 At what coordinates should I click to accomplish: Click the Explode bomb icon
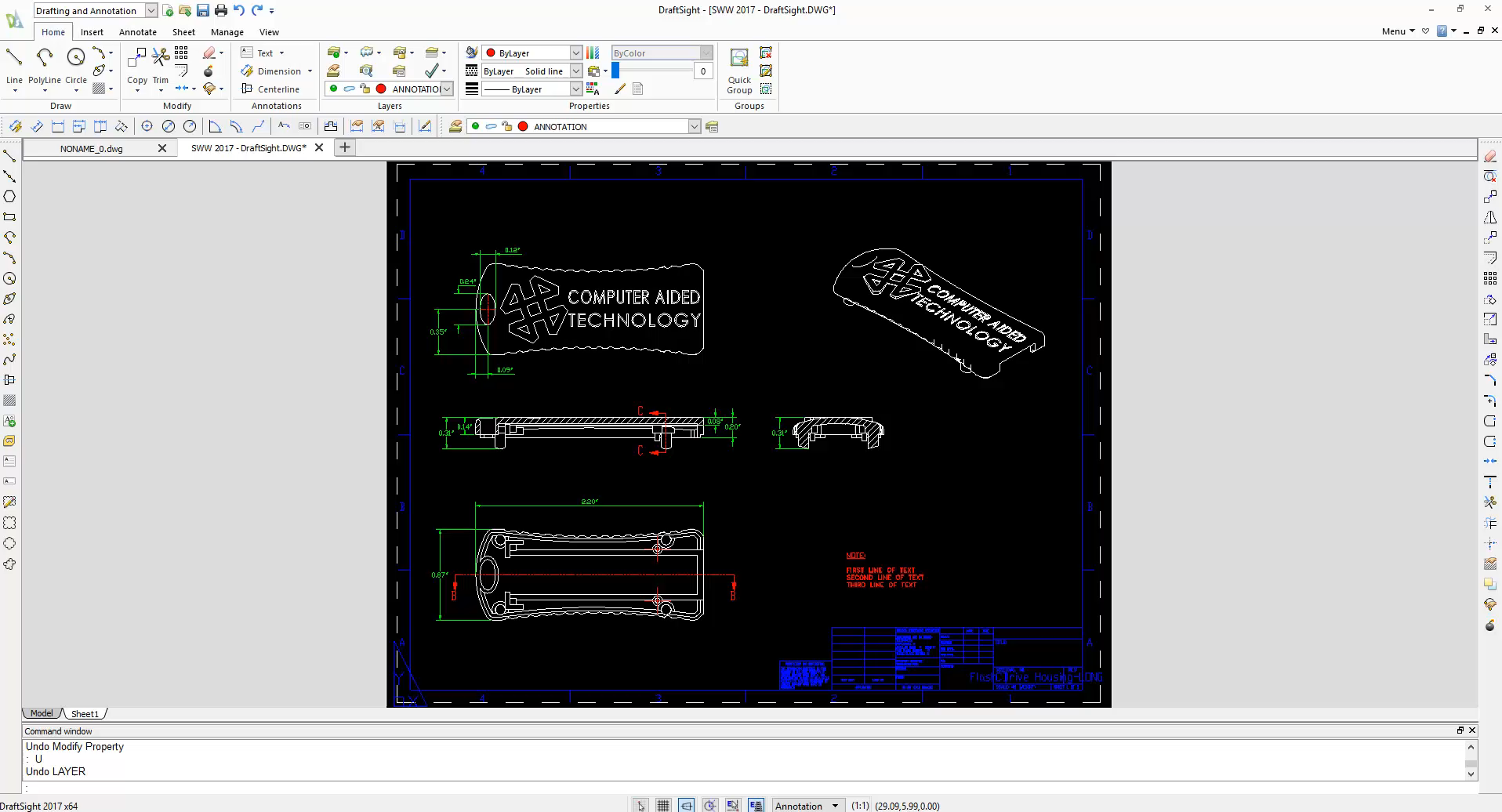(x=209, y=71)
